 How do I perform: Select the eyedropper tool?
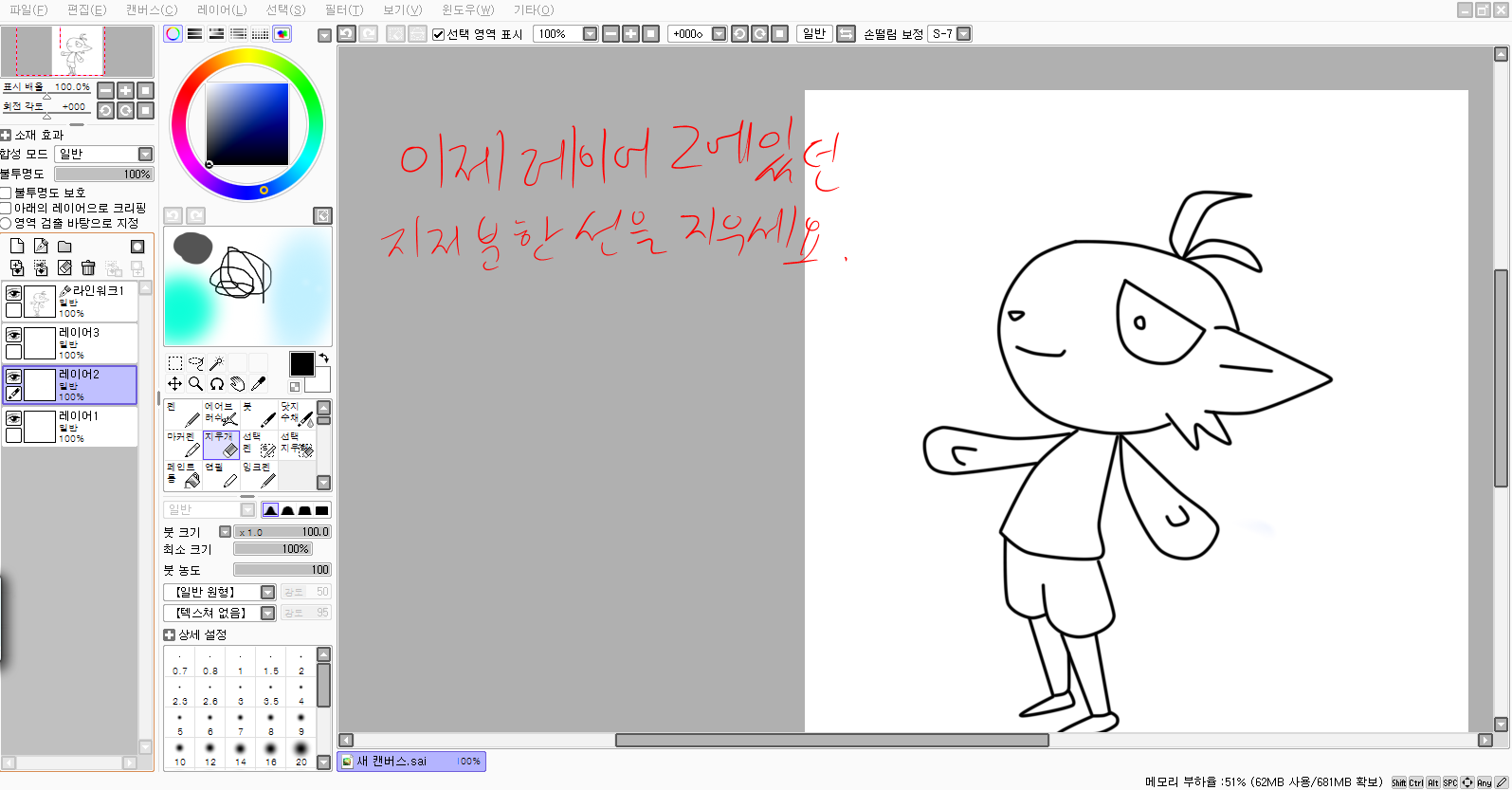pyautogui.click(x=259, y=384)
